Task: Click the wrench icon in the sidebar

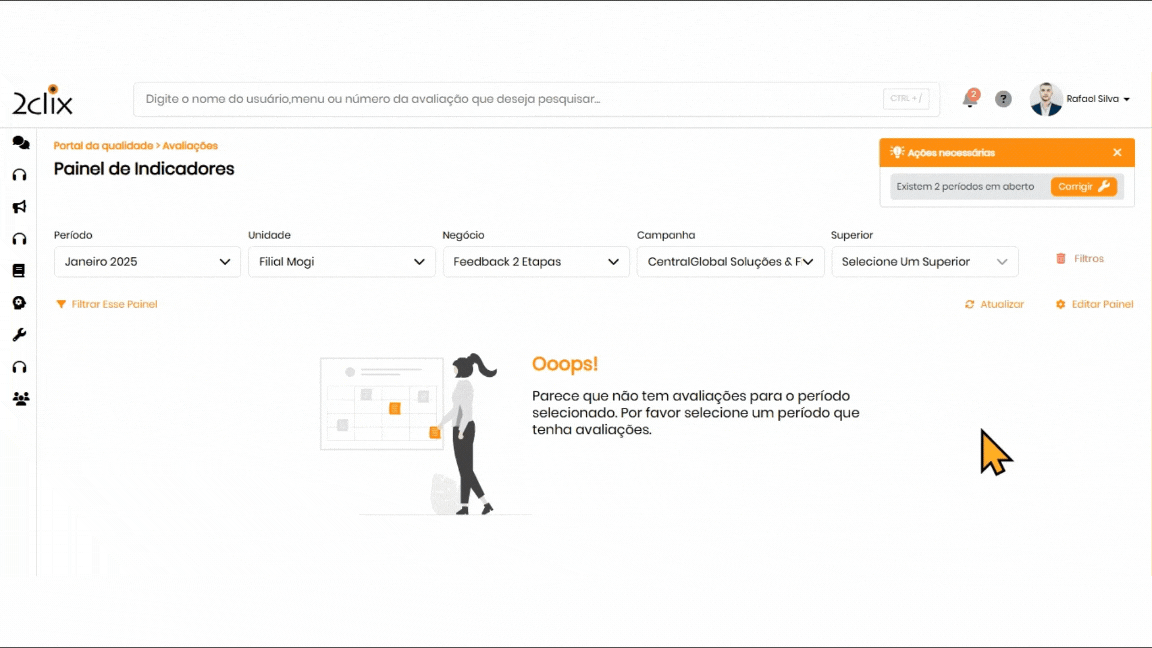Action: coord(19,335)
